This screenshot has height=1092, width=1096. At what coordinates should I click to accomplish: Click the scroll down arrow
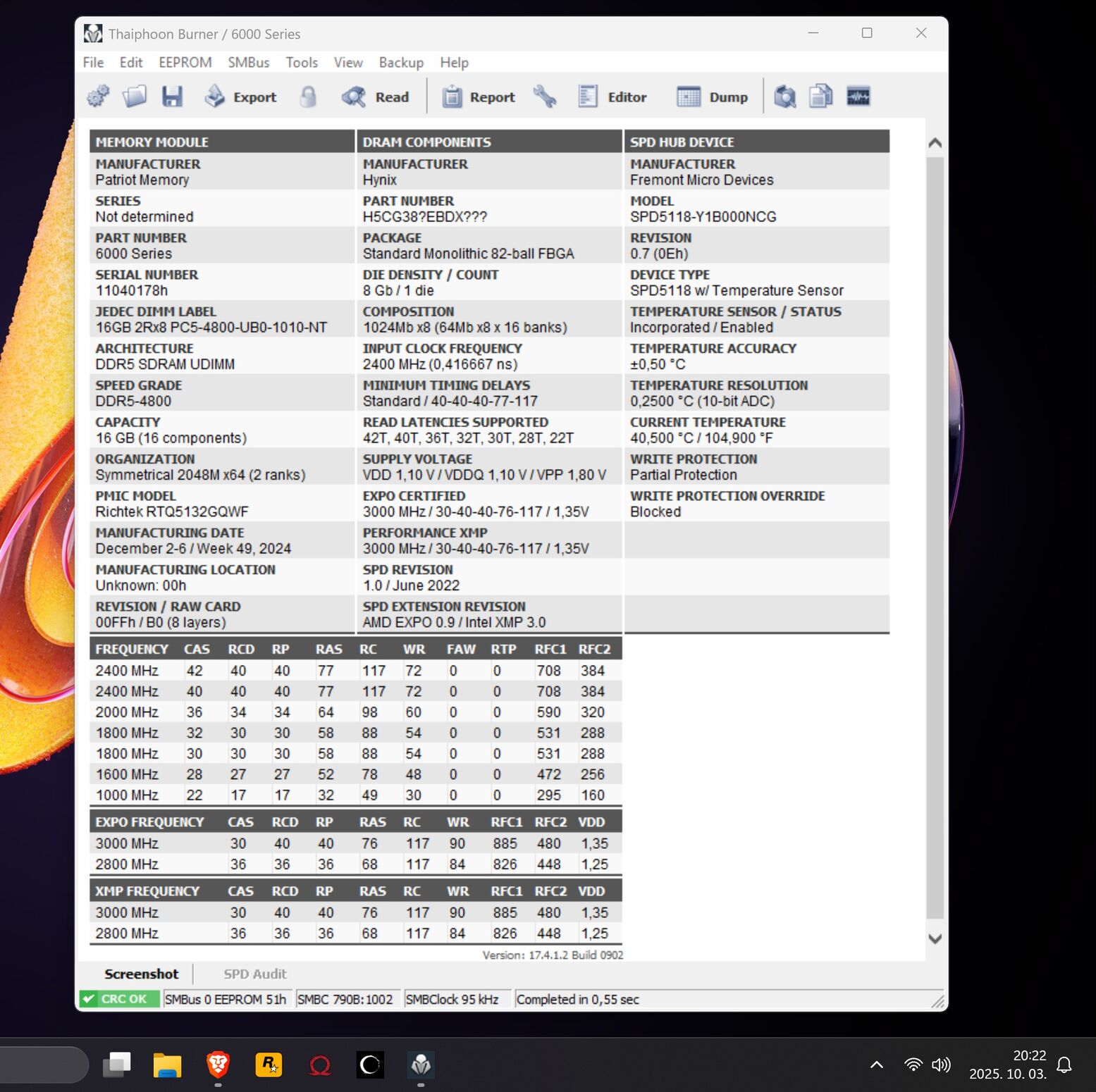point(935,938)
